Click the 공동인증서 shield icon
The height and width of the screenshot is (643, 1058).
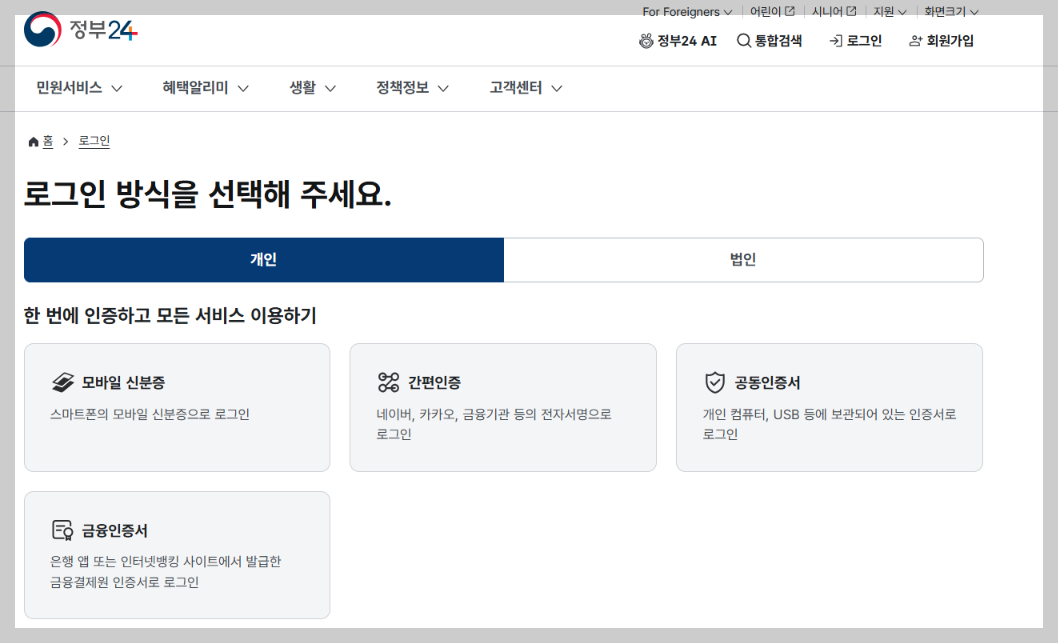pyautogui.click(x=715, y=383)
